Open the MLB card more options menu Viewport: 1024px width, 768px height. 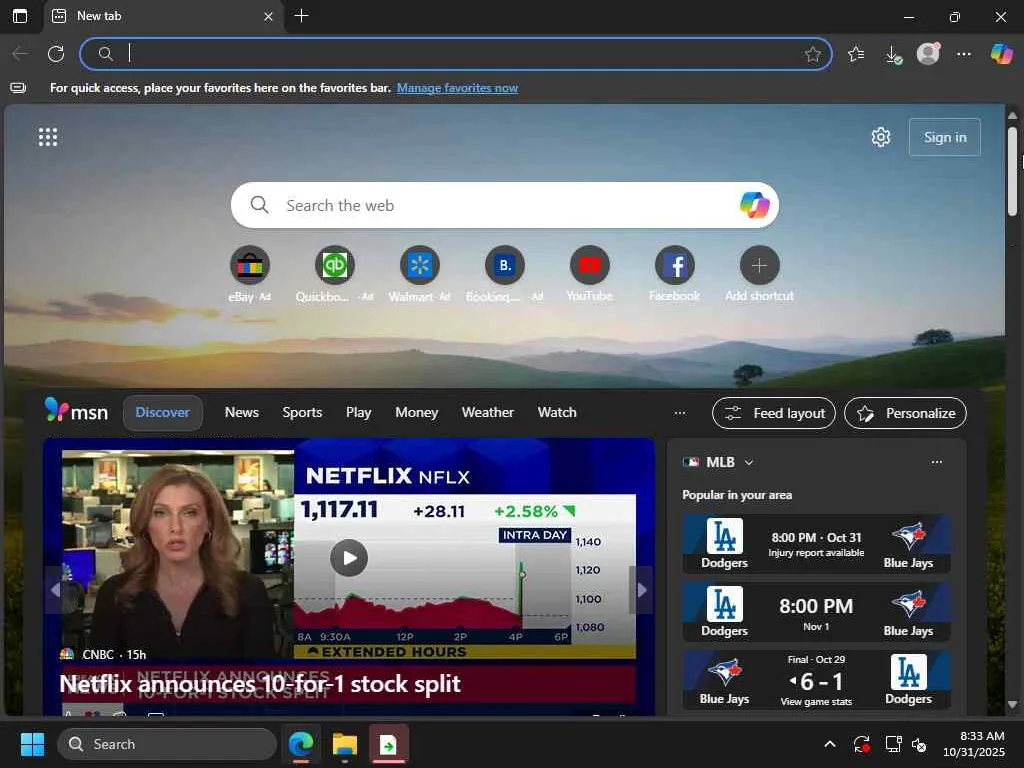(x=936, y=462)
